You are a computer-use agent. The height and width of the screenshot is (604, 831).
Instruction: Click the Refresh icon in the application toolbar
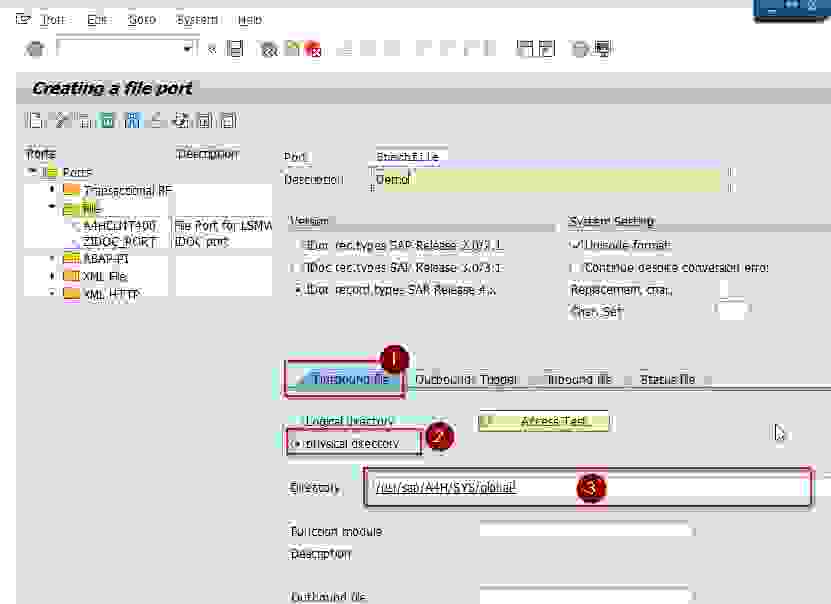pyautogui.click(x=178, y=121)
